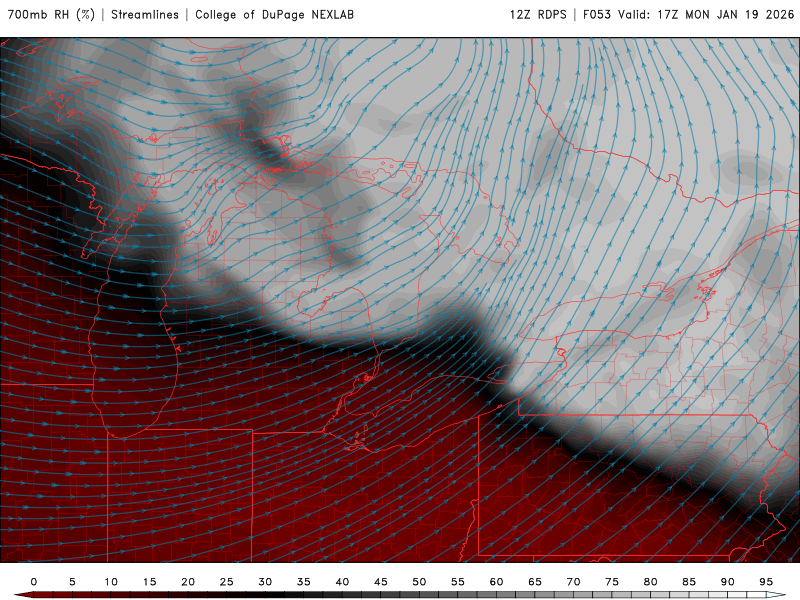This screenshot has width=800, height=600.
Task: Click the '50' colorbar label
Action: pyautogui.click(x=419, y=582)
